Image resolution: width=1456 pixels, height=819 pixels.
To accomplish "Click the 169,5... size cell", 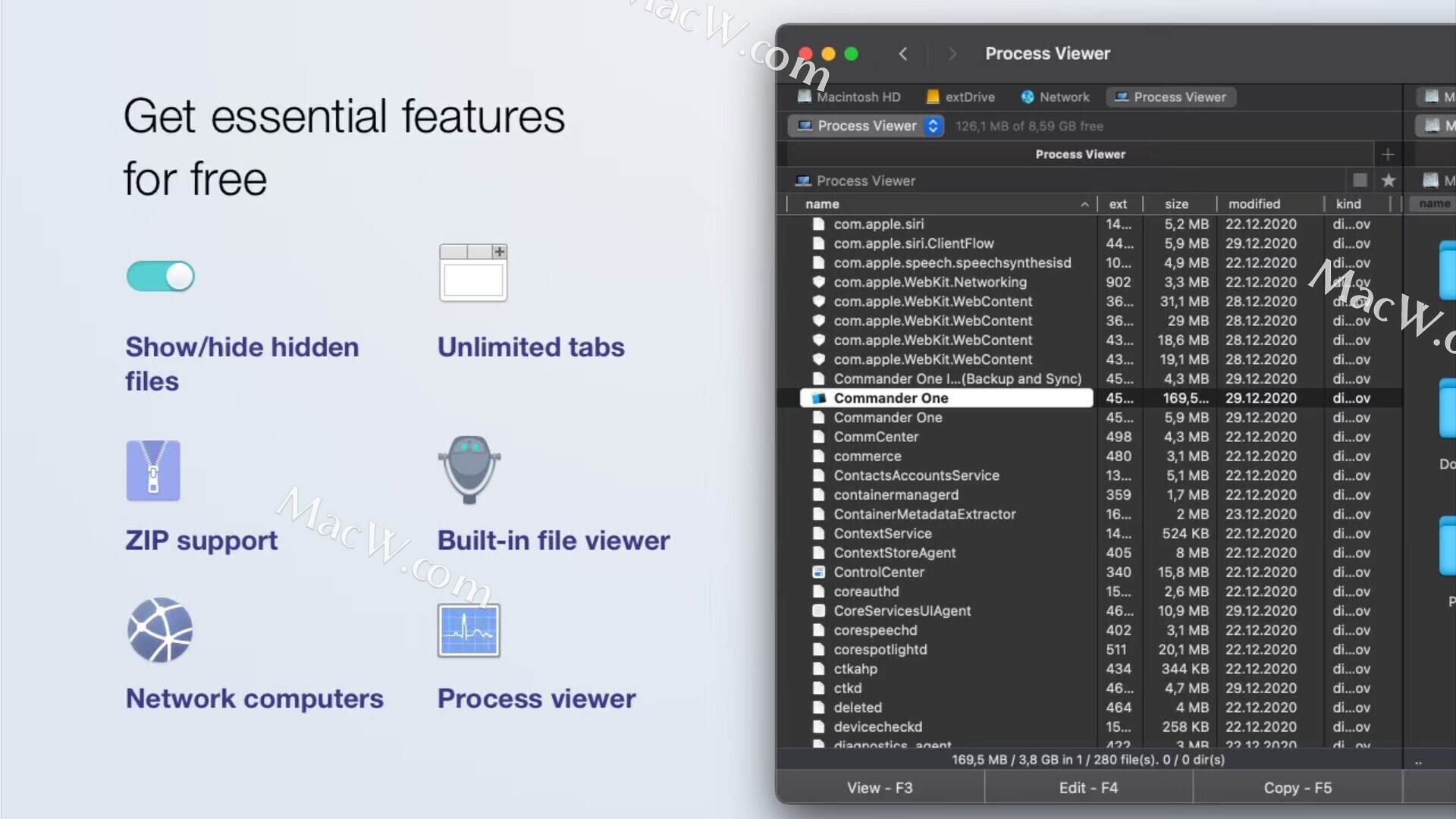I will pyautogui.click(x=1186, y=398).
